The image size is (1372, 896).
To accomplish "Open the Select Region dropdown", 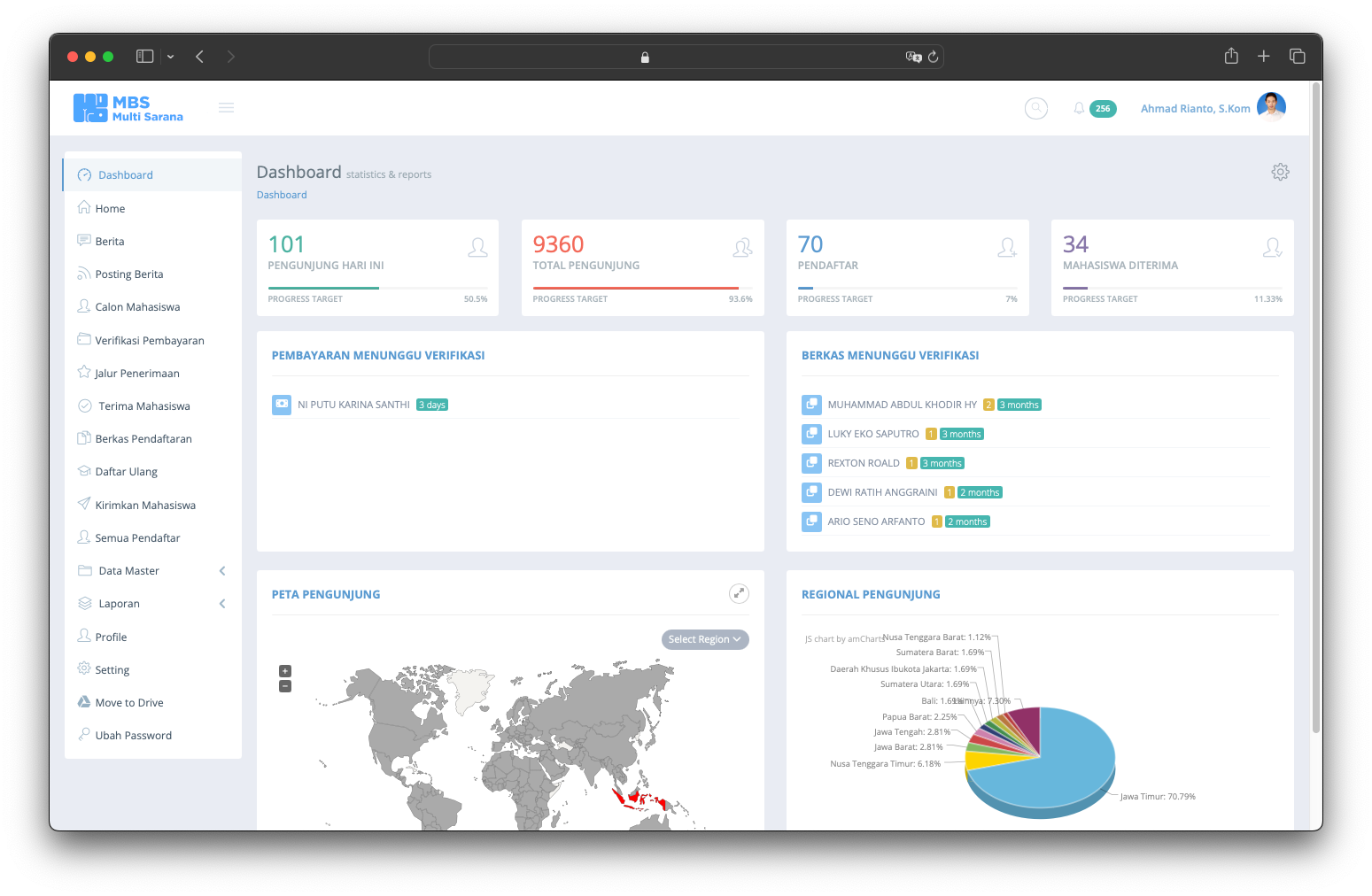I will (x=704, y=638).
